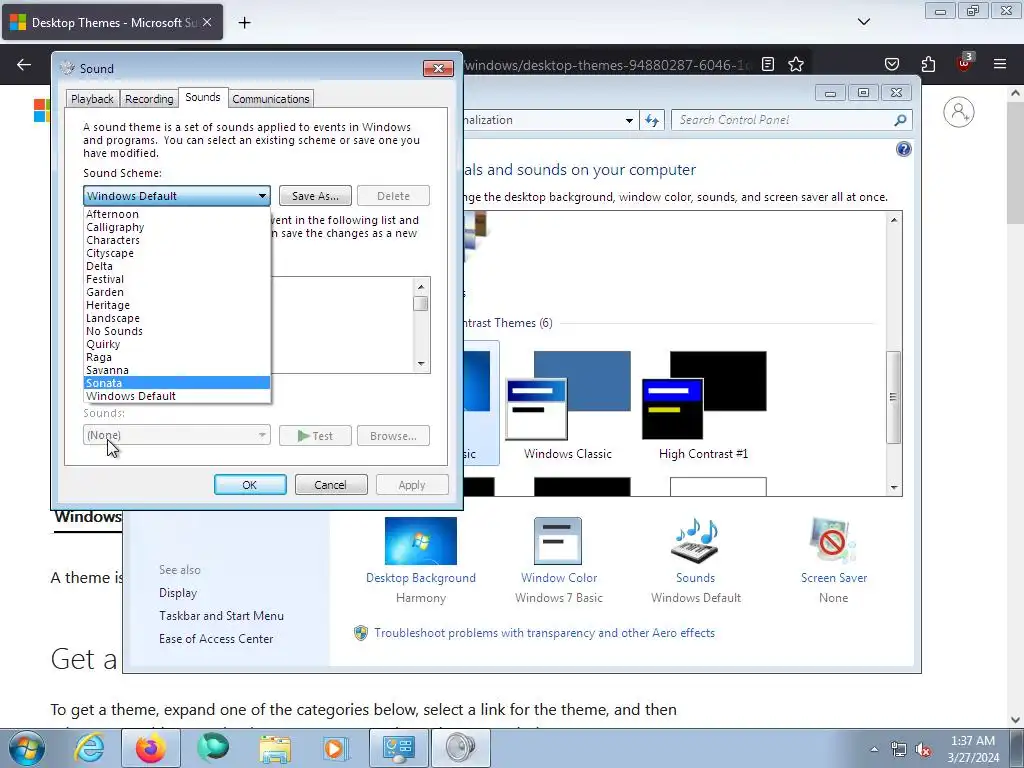This screenshot has height=768, width=1024.
Task: Click the Save As button
Action: click(315, 196)
